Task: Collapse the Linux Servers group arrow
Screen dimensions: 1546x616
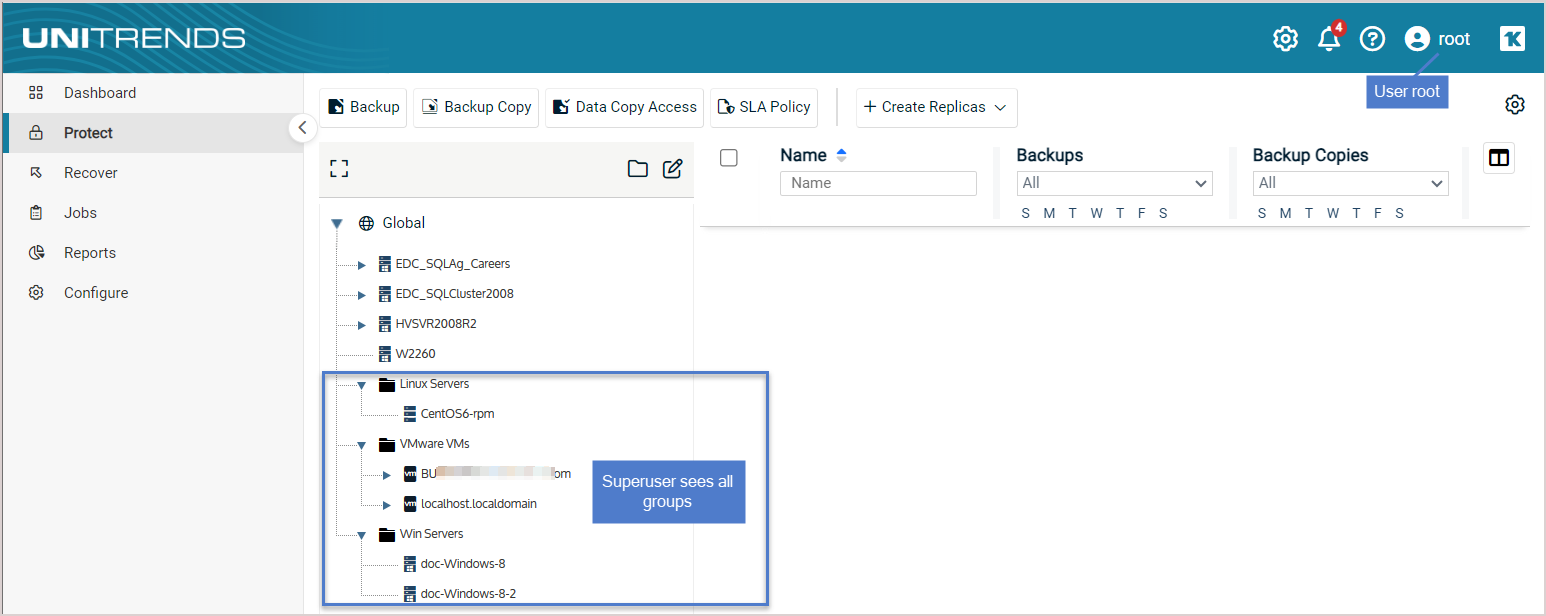Action: (x=362, y=385)
